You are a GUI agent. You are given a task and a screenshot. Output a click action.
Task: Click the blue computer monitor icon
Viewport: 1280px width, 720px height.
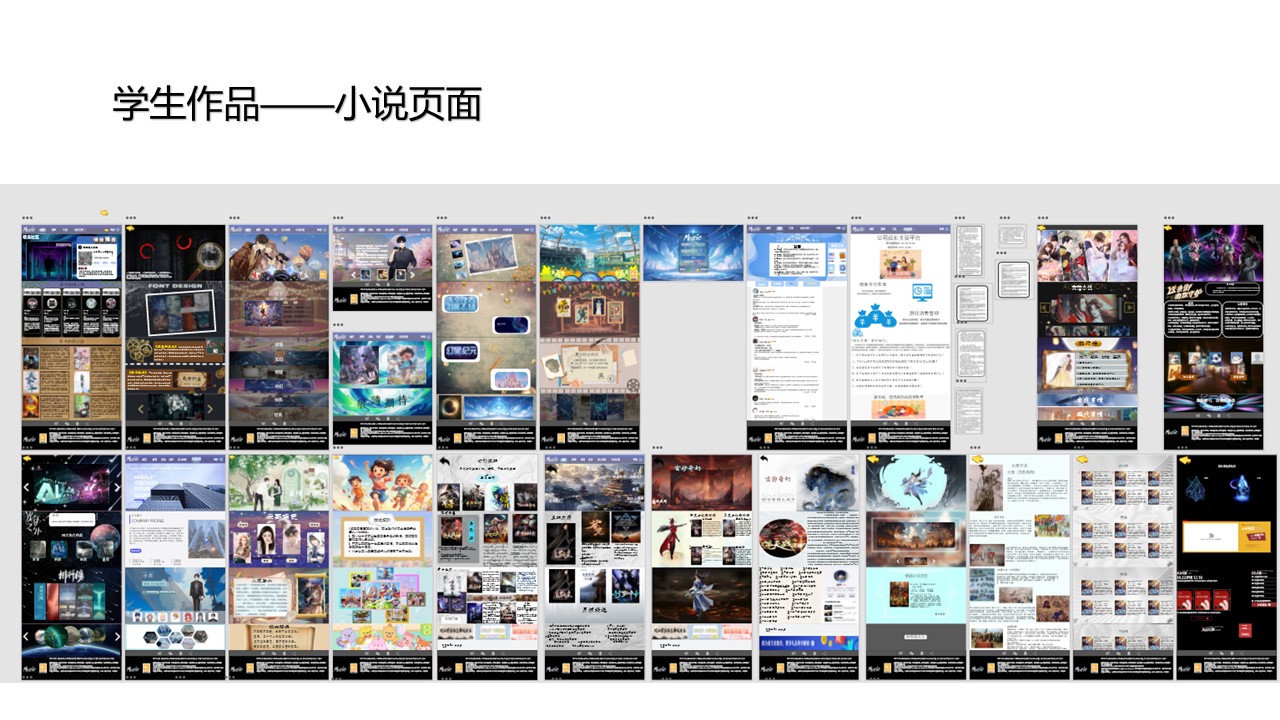point(921,292)
